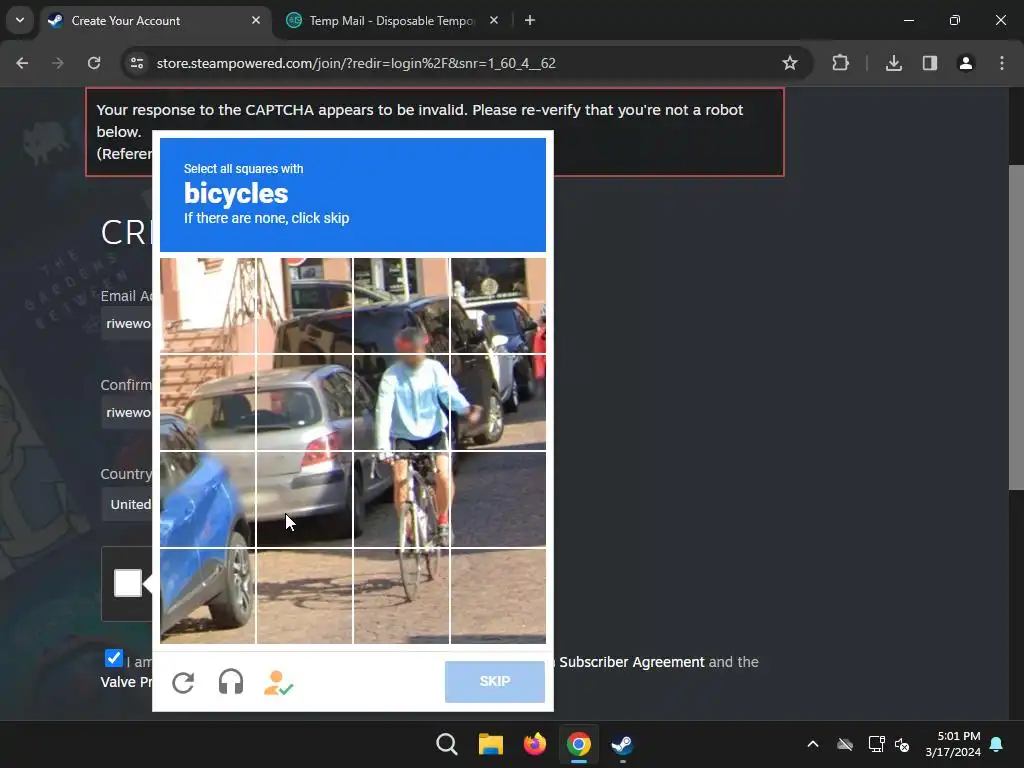Click the SKIP button in the CAPTCHA
The height and width of the screenshot is (768, 1024).
[x=494, y=681]
